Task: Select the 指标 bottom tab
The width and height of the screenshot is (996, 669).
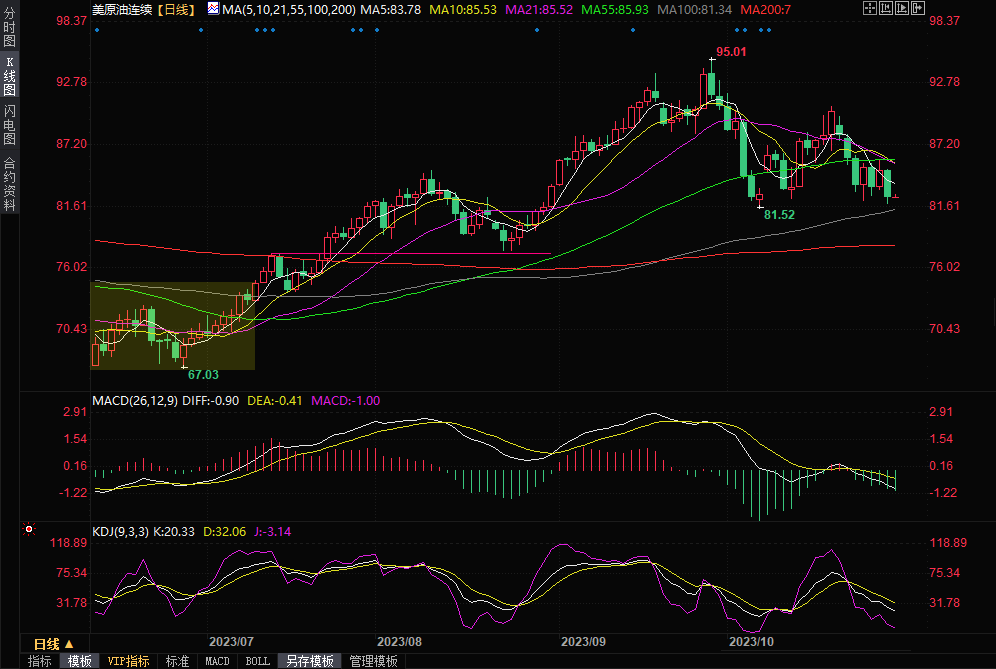Action: (39, 661)
